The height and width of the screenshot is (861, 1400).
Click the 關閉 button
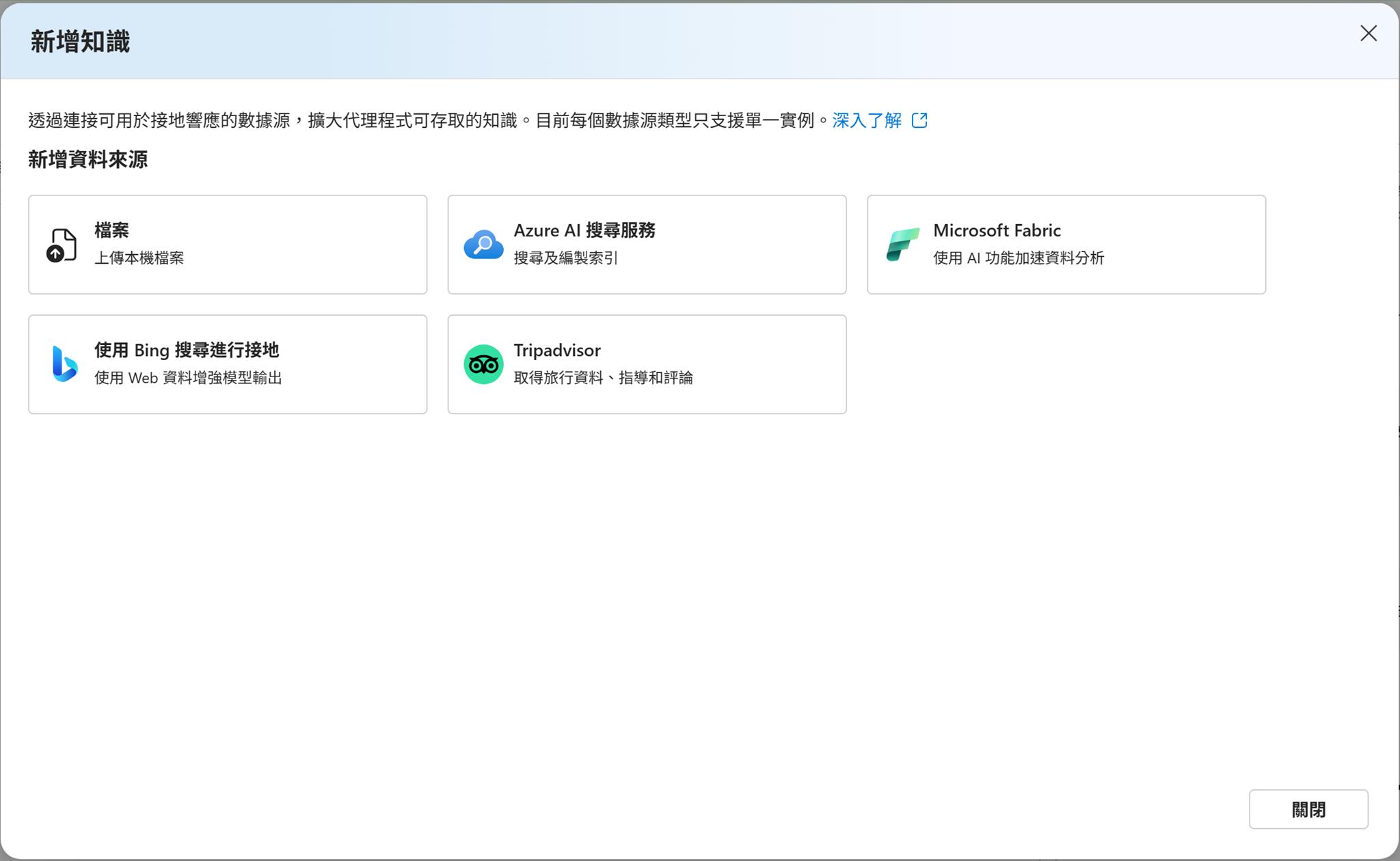coord(1308,809)
